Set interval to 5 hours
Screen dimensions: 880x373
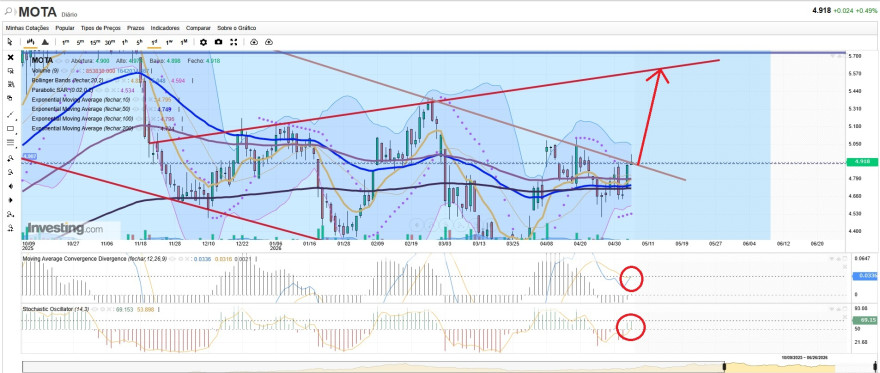click(x=139, y=42)
